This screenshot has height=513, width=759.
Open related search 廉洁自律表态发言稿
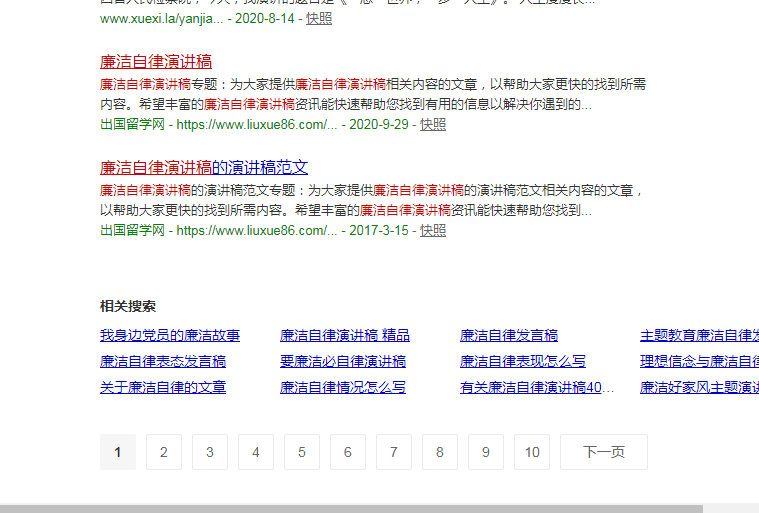point(163,362)
